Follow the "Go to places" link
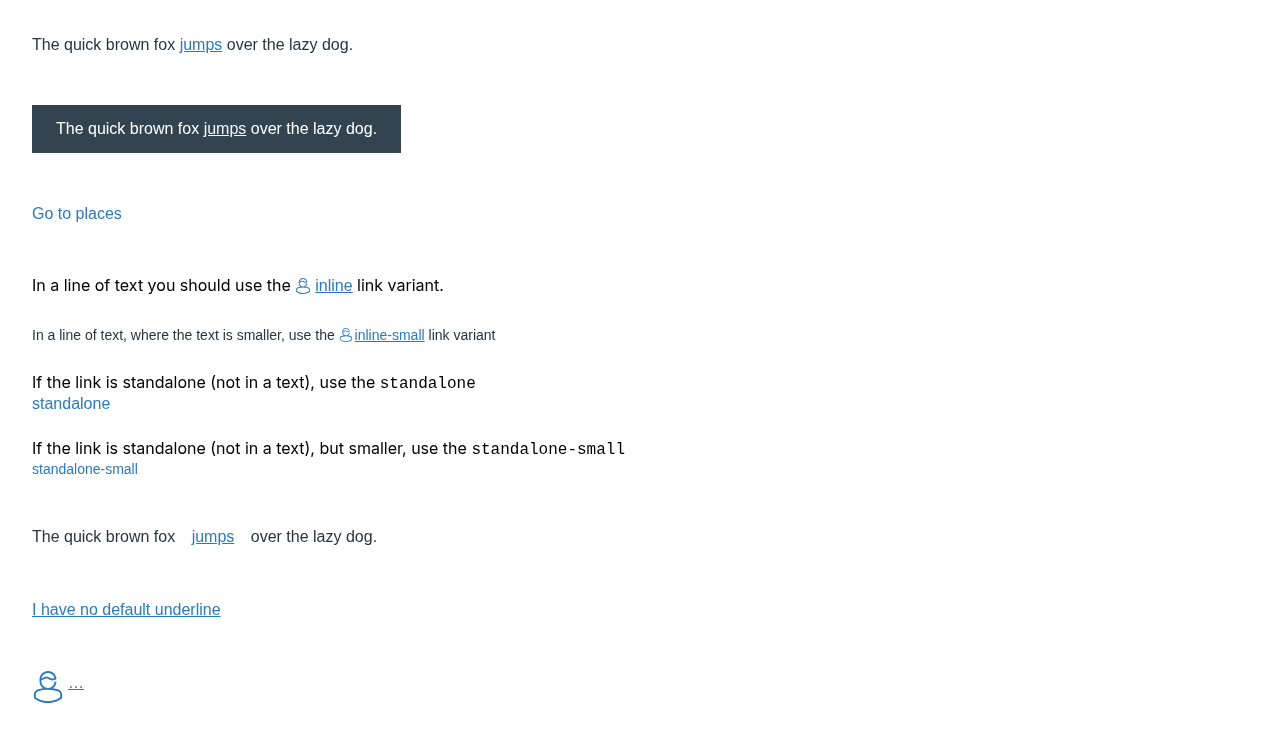This screenshot has width=1280, height=735. pos(77,214)
